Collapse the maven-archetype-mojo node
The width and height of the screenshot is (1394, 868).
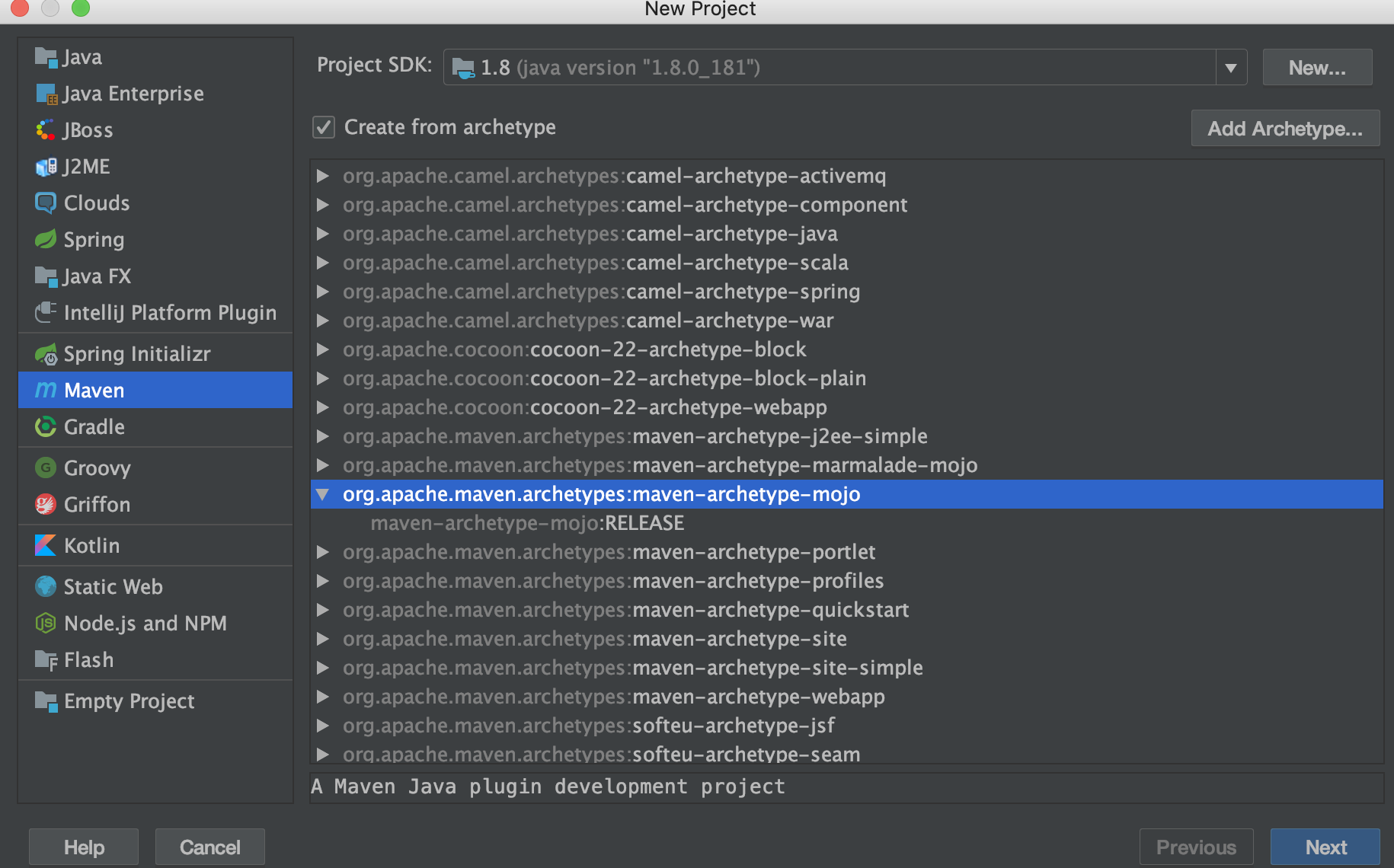coord(323,495)
